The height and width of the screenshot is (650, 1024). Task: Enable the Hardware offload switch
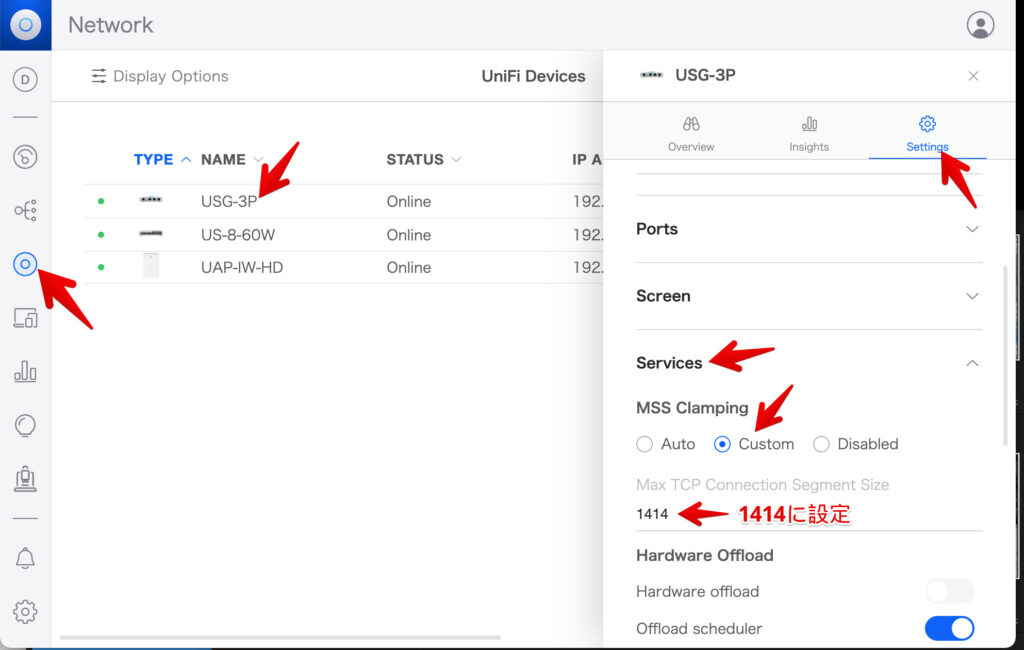(949, 591)
